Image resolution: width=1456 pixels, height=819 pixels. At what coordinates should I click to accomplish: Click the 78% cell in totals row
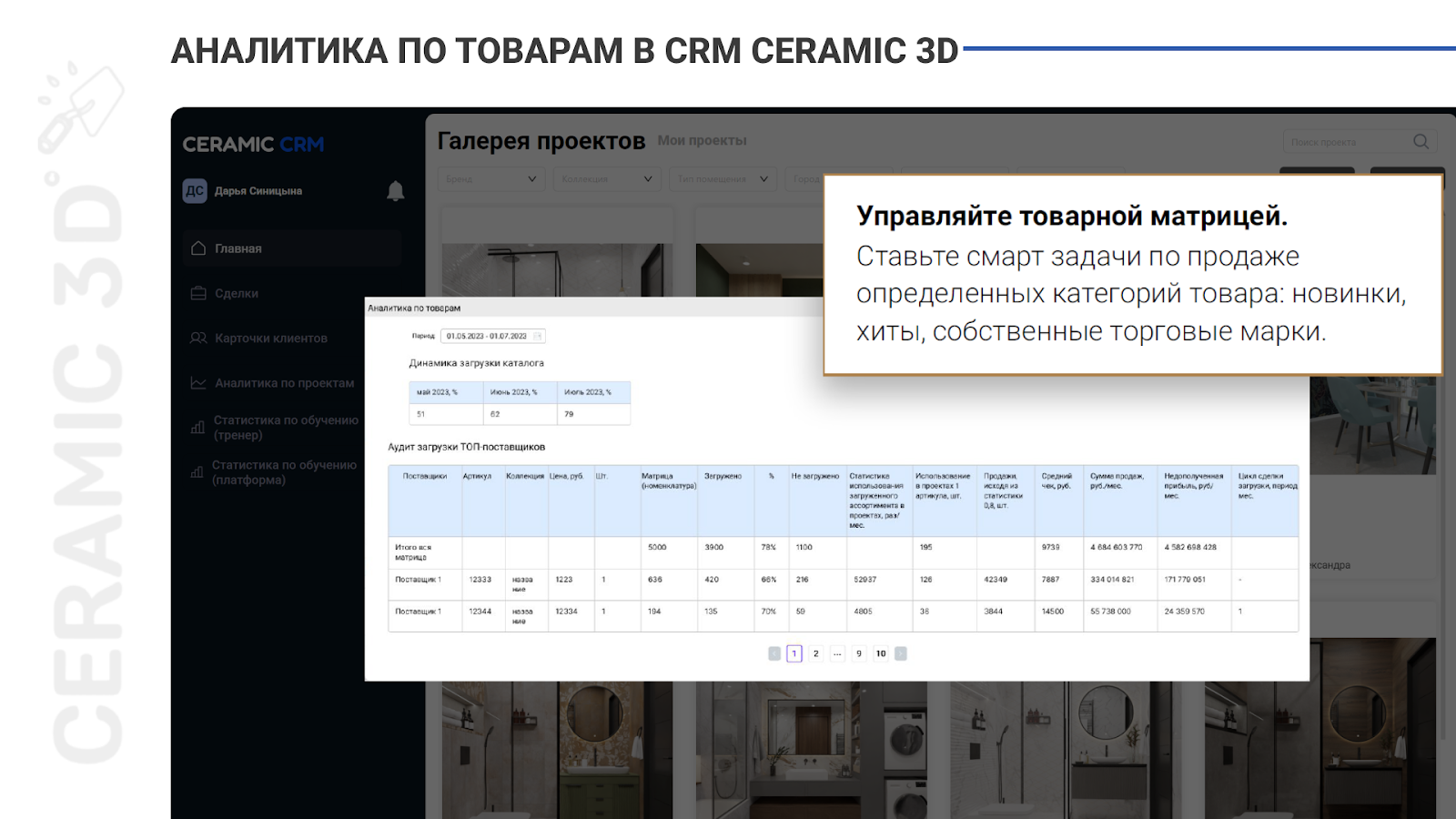point(769,547)
